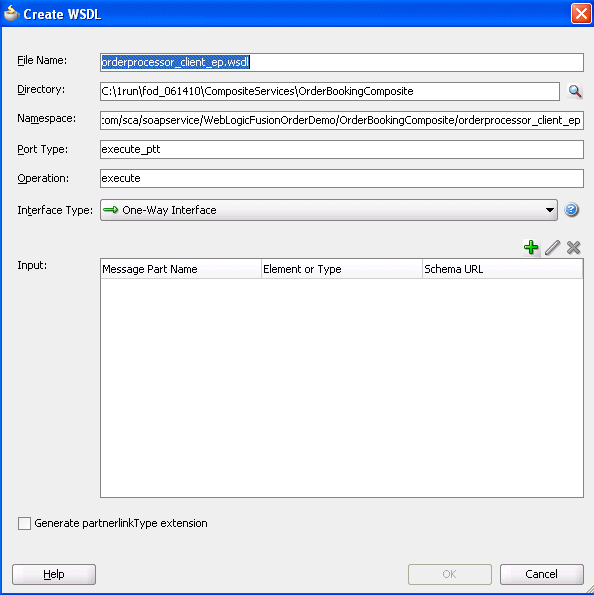Click the gray X delete message part icon

point(574,247)
